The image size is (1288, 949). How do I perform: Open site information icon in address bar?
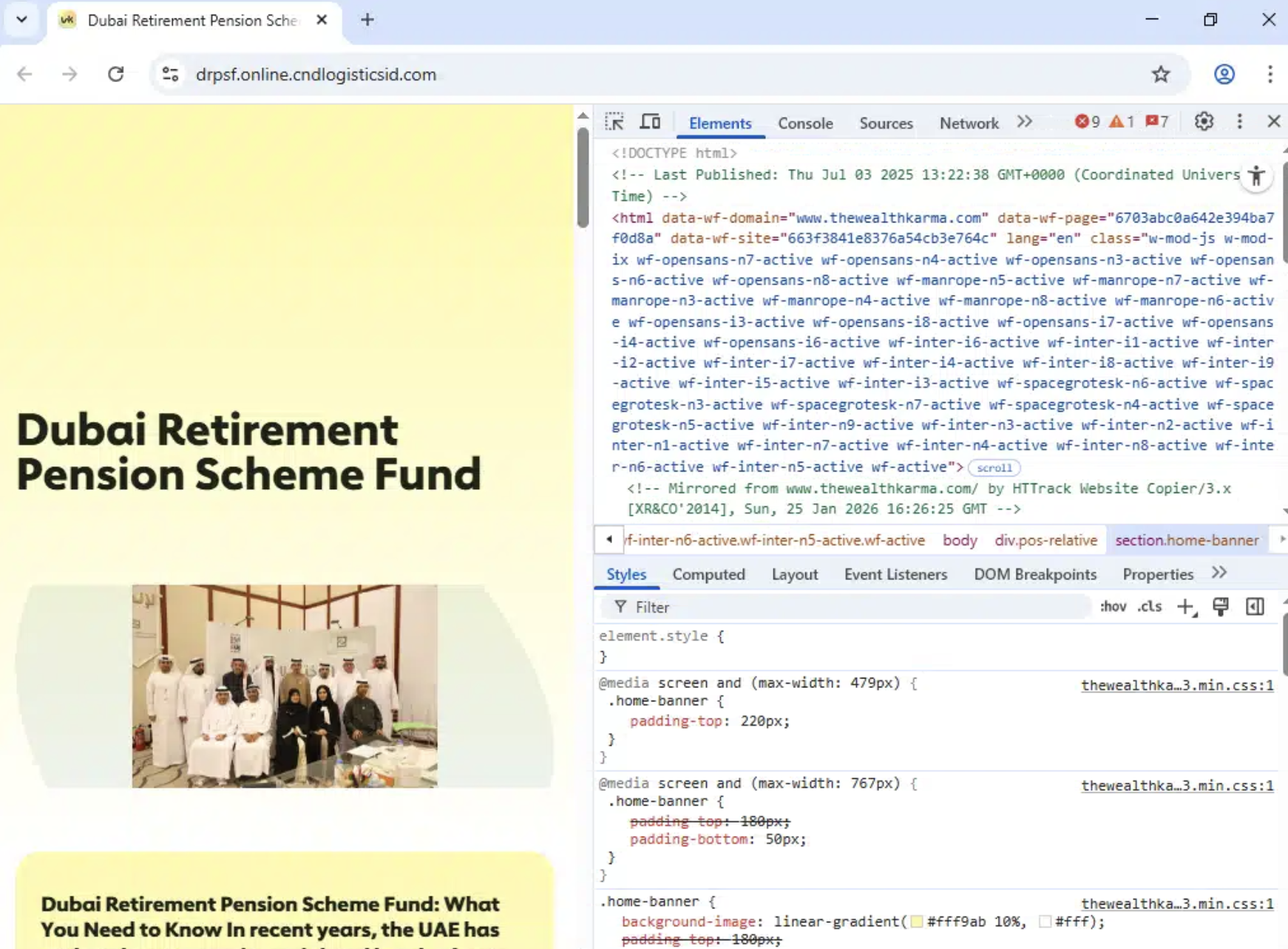[170, 74]
